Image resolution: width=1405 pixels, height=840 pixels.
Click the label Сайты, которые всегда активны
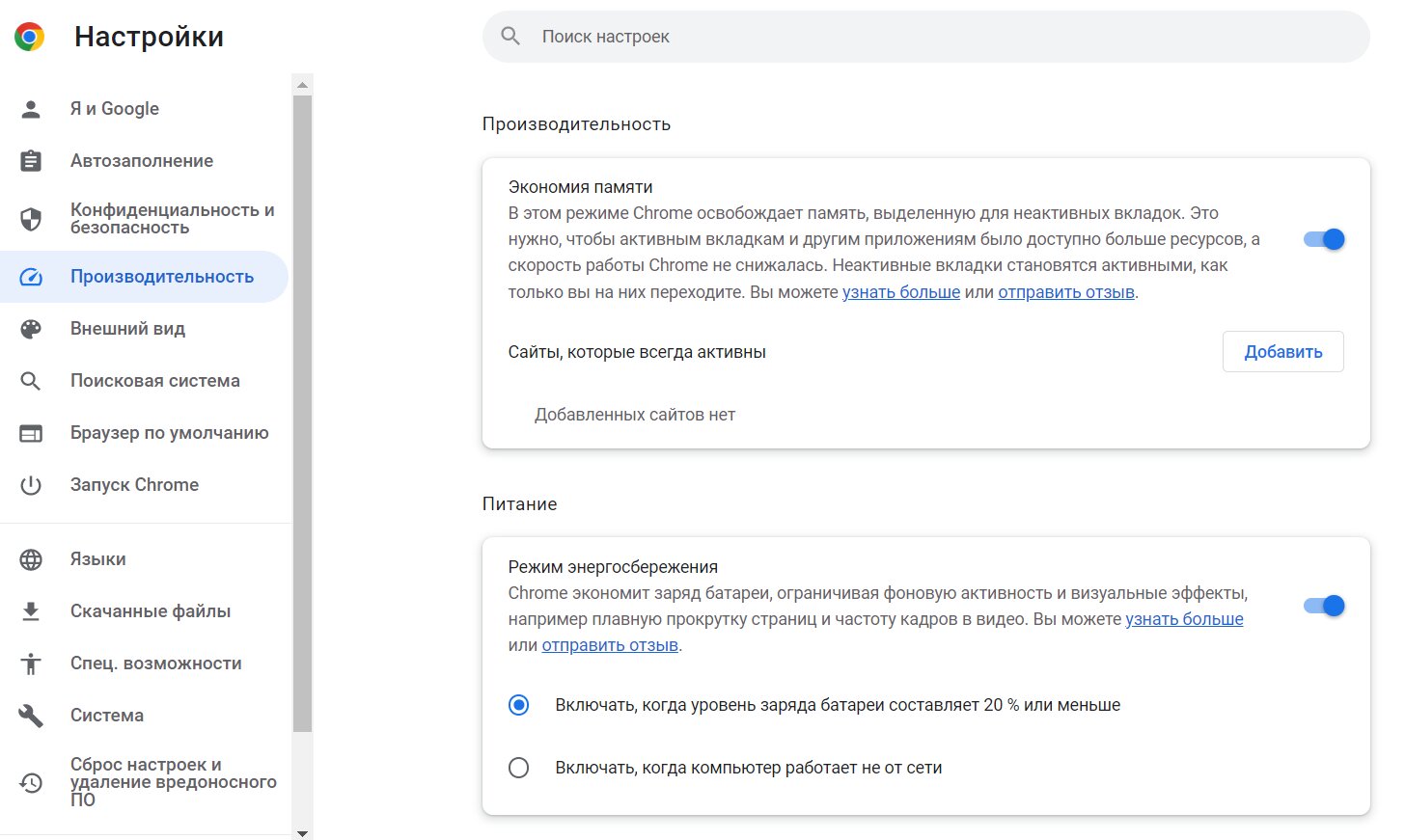637,352
